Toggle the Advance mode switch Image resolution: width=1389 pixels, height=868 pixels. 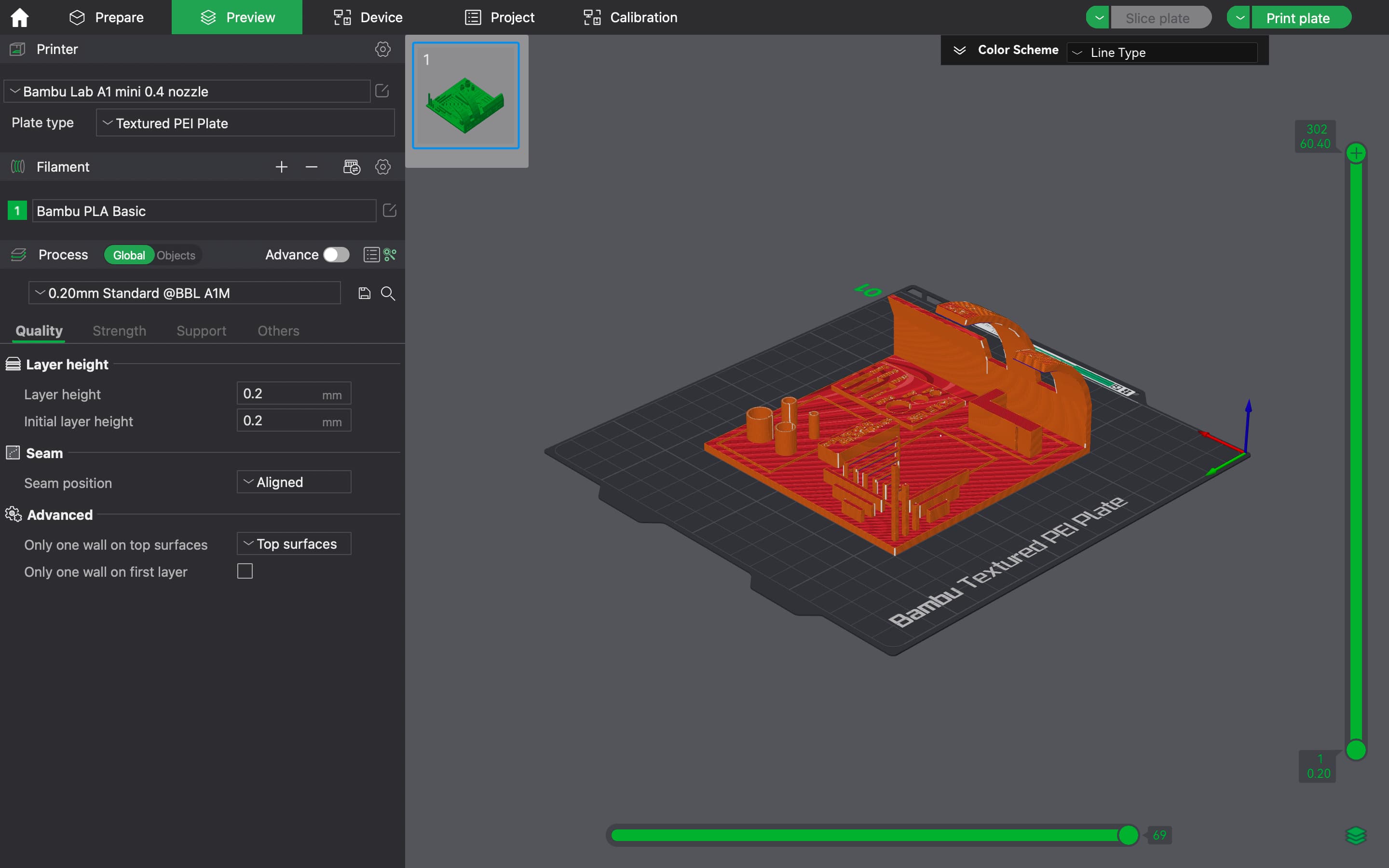(x=336, y=254)
